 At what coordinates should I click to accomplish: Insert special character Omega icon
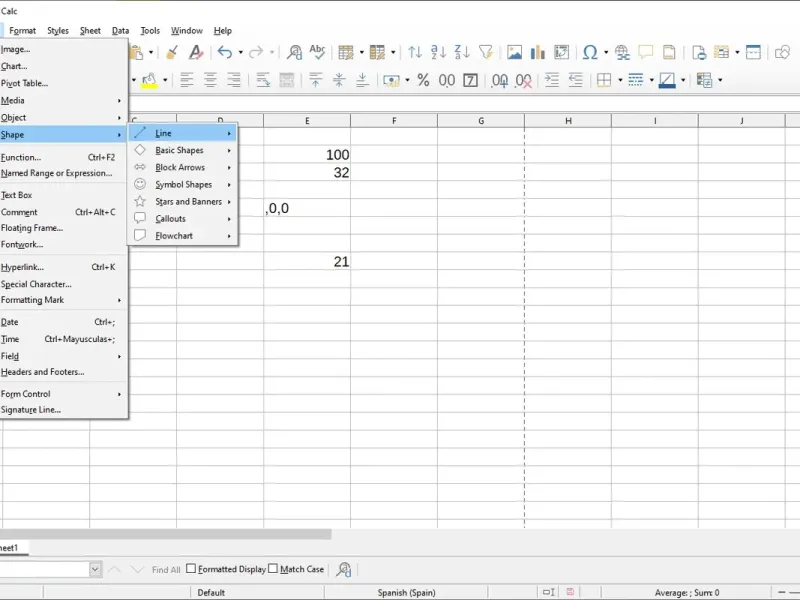590,52
